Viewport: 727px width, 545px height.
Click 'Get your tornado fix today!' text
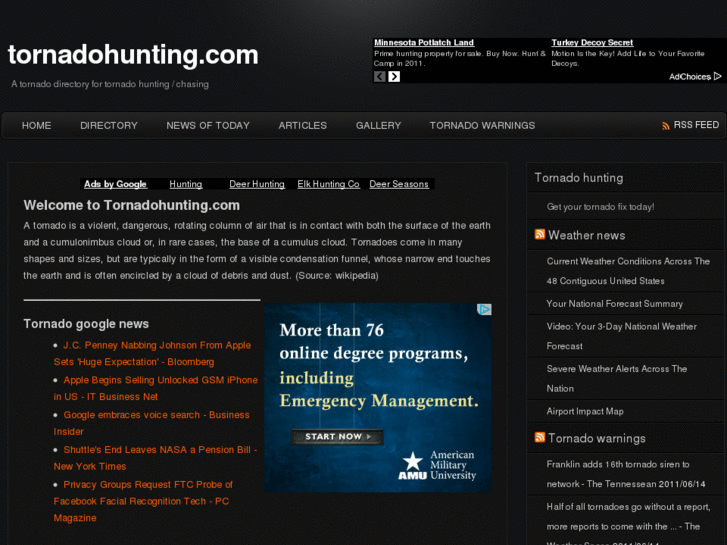point(600,207)
